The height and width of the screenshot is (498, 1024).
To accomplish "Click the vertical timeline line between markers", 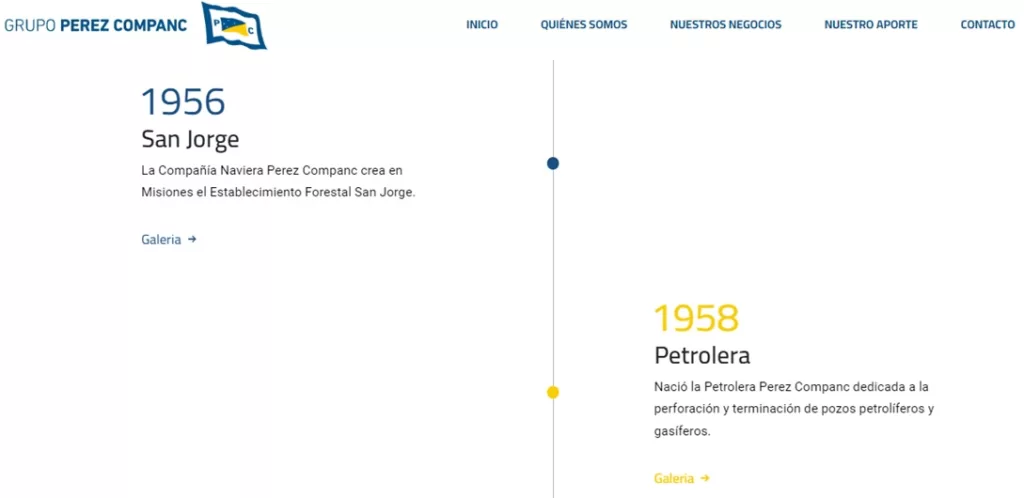I will (x=553, y=277).
